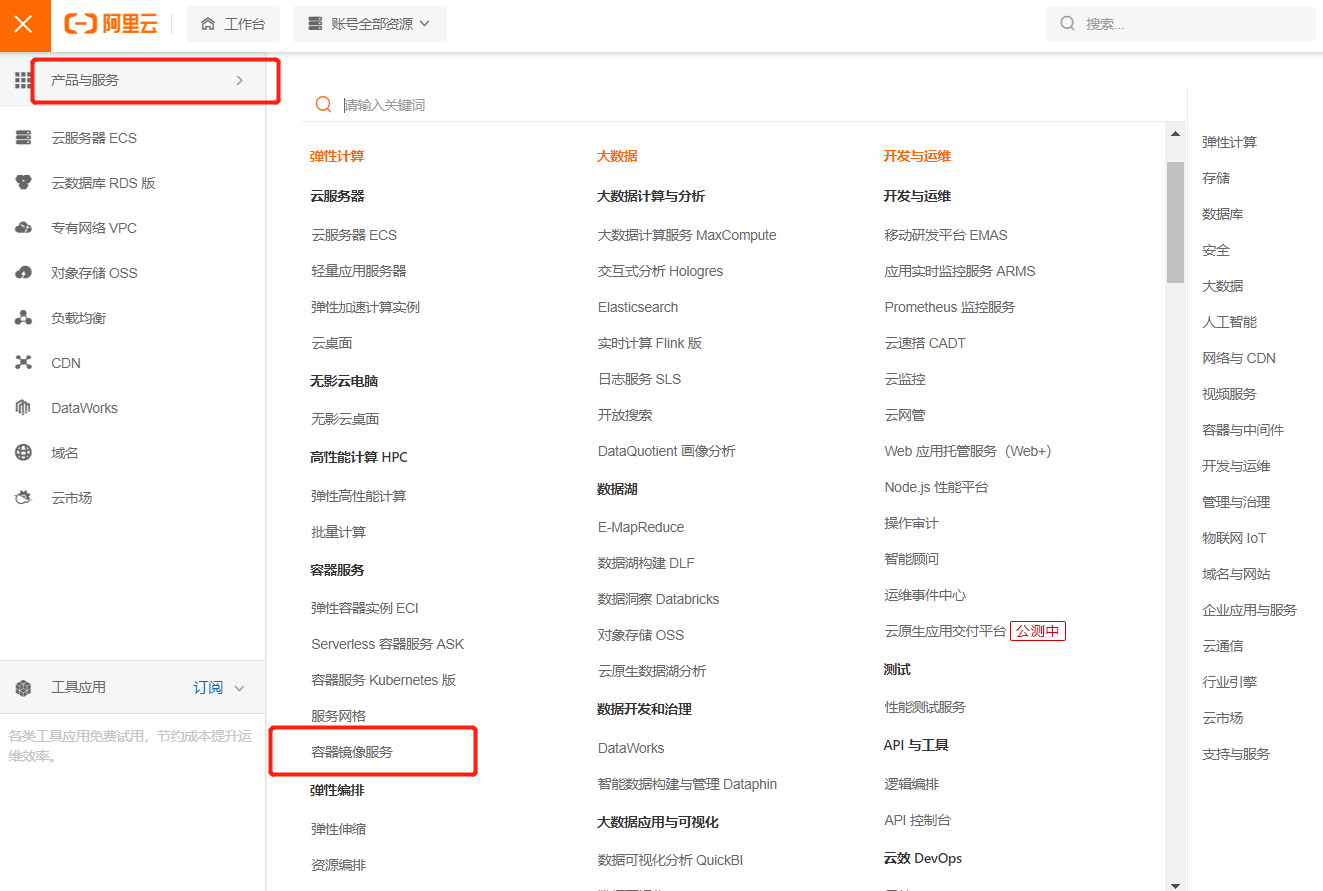Jump to 人工智能 category
Image resolution: width=1323 pixels, height=891 pixels.
click(x=1229, y=322)
